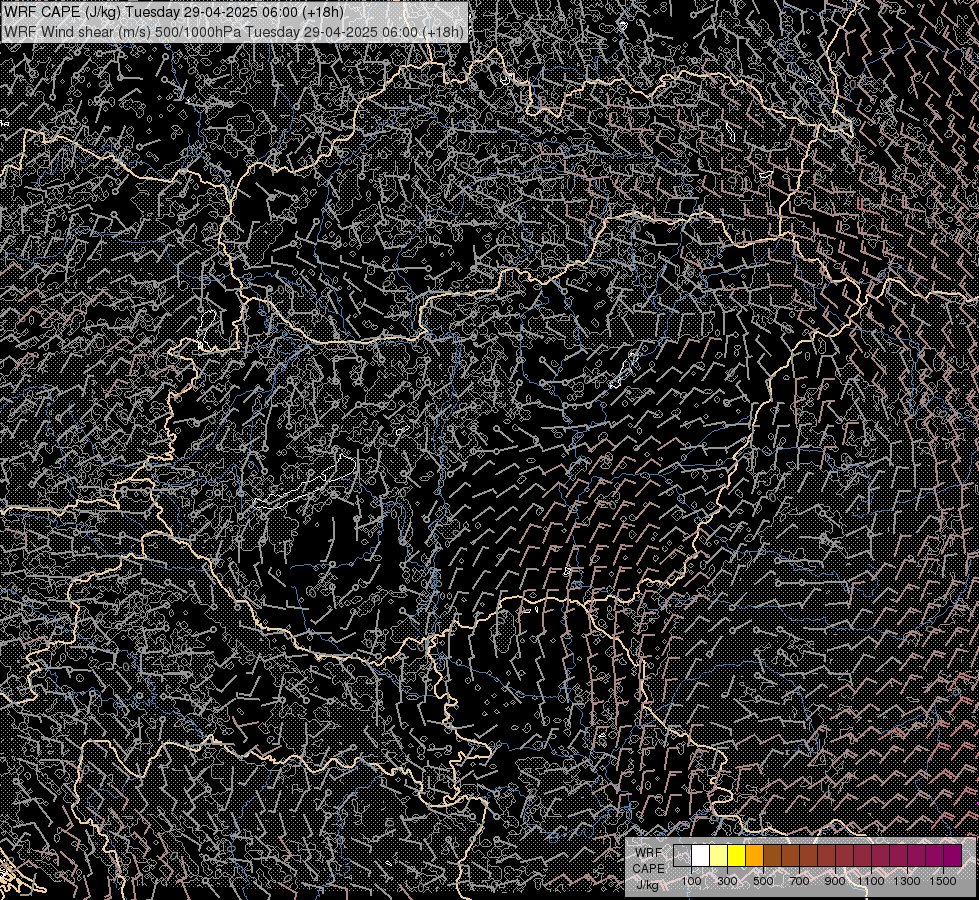Viewport: 979px width, 900px height.
Task: Click the 1300 legend label
Action: tap(907, 881)
